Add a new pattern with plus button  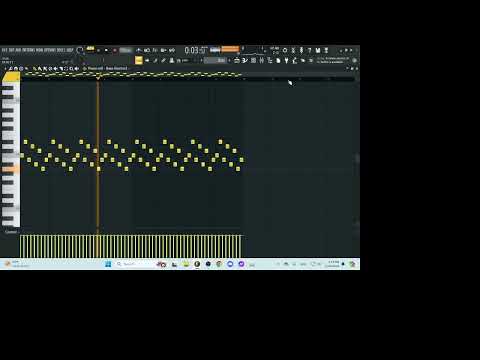pos(229,60)
